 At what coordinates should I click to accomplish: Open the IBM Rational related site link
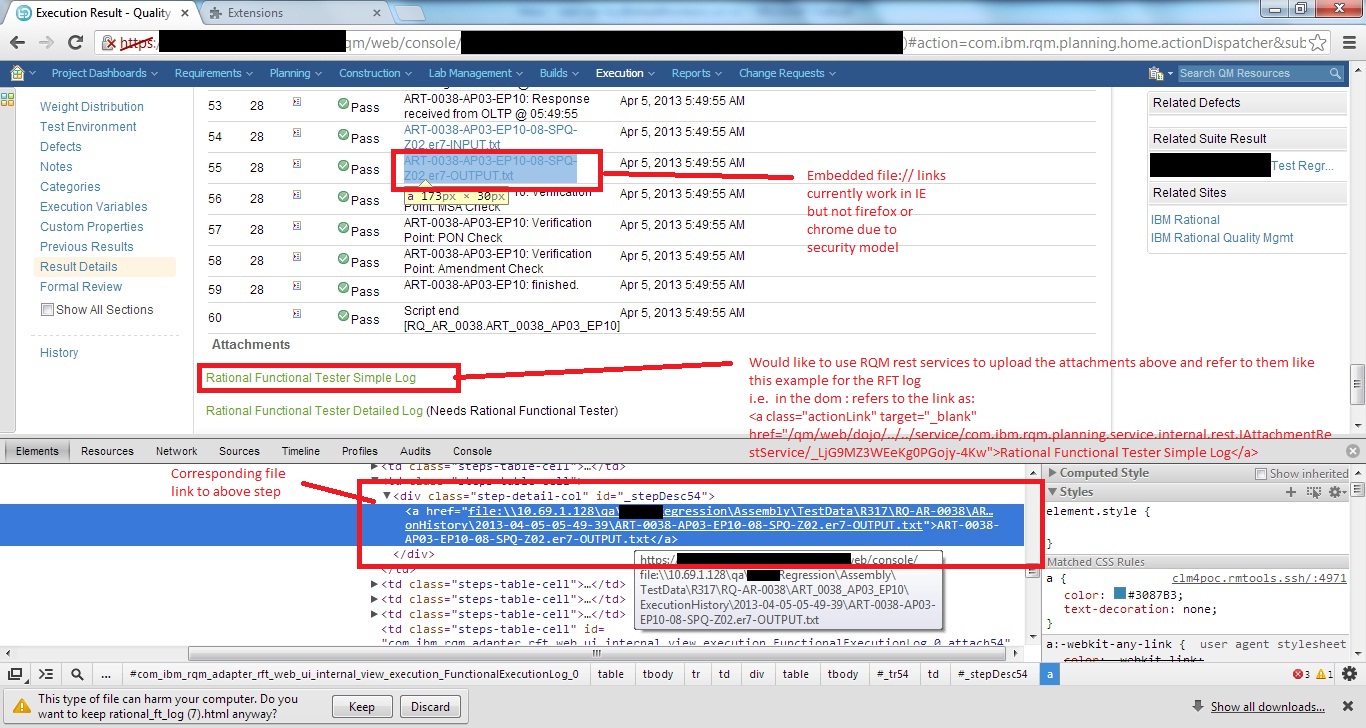click(1185, 220)
